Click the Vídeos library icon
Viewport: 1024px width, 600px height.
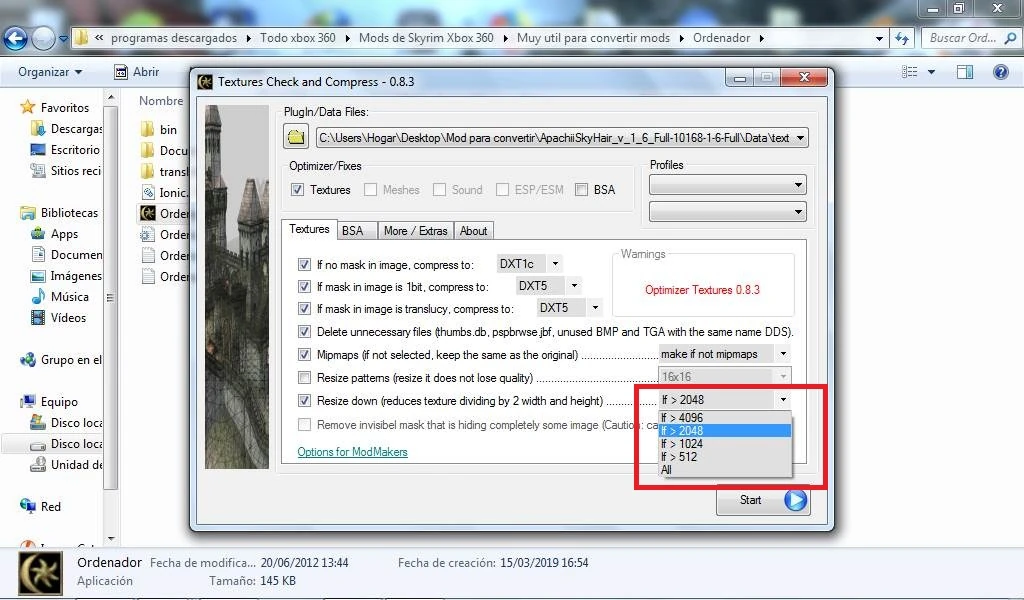click(38, 317)
